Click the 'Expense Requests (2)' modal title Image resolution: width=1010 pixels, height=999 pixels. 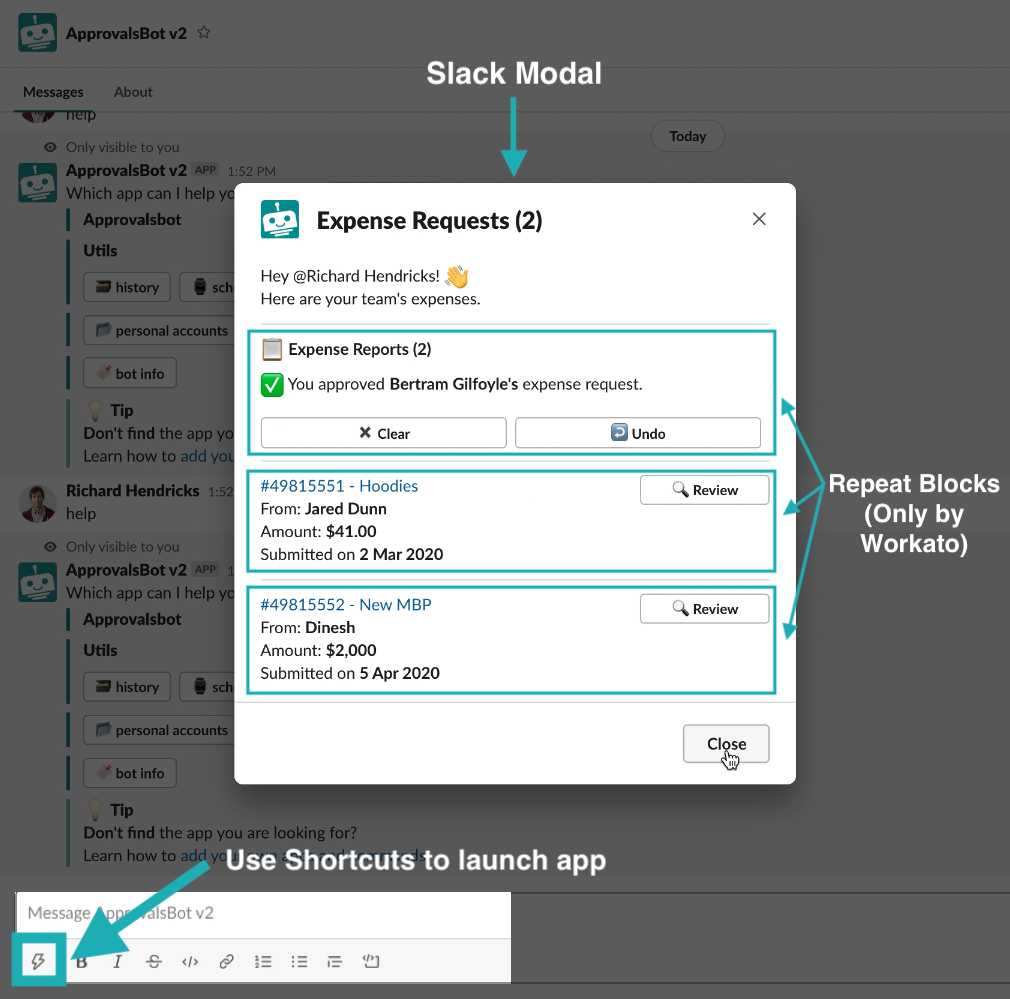point(429,220)
